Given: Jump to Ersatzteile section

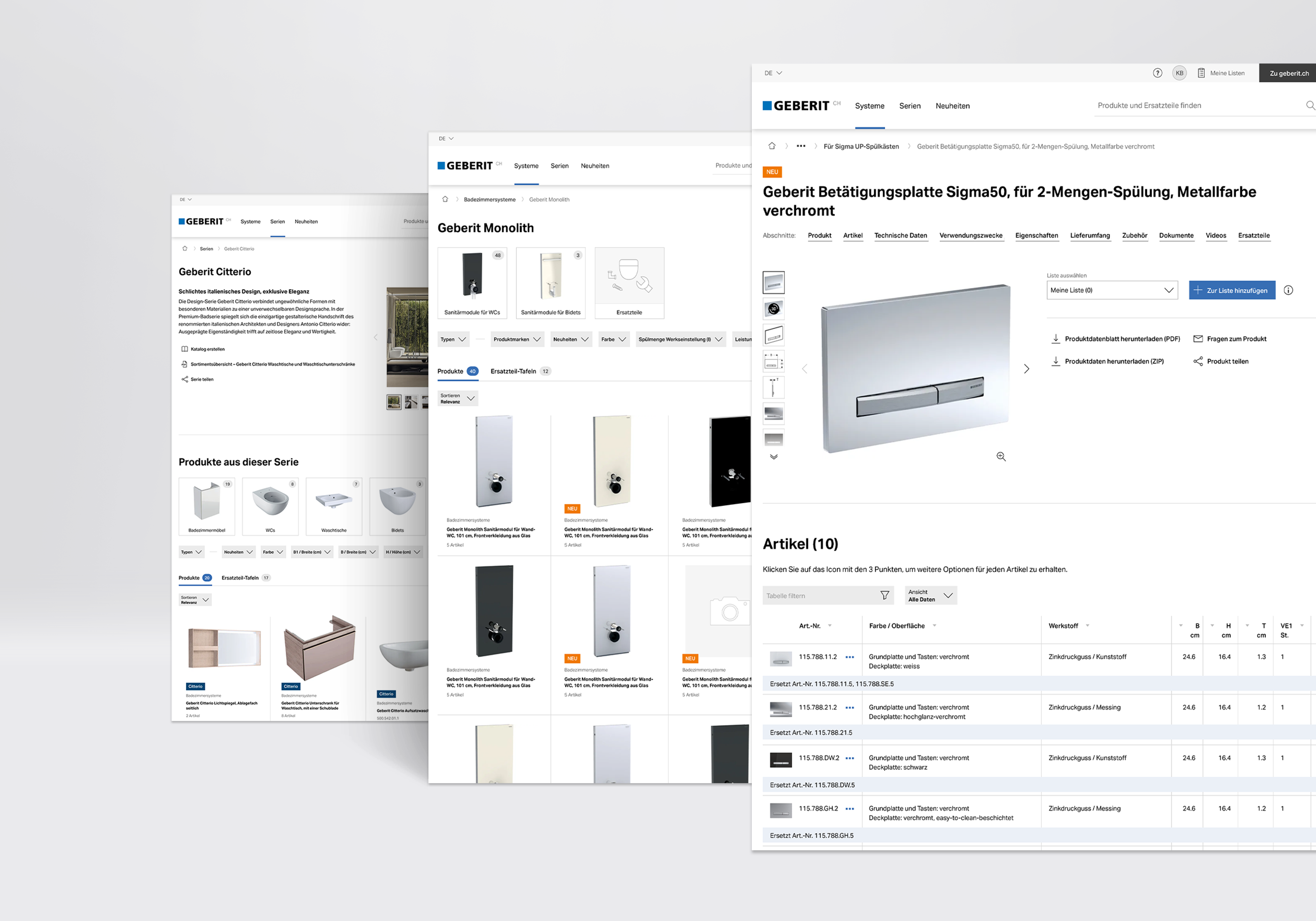Looking at the screenshot, I should pos(1253,236).
